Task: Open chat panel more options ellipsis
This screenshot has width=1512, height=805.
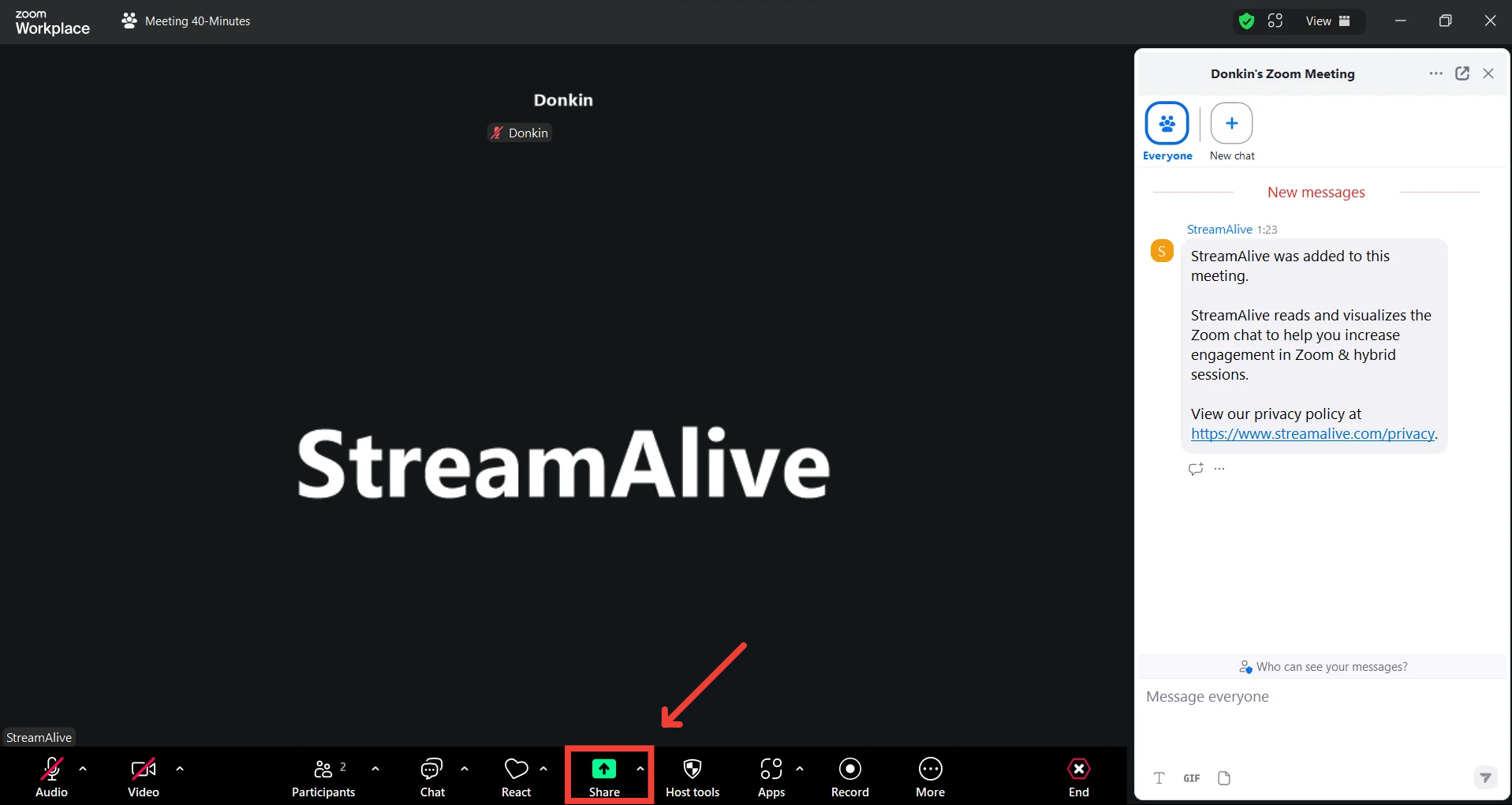Action: (x=1436, y=73)
